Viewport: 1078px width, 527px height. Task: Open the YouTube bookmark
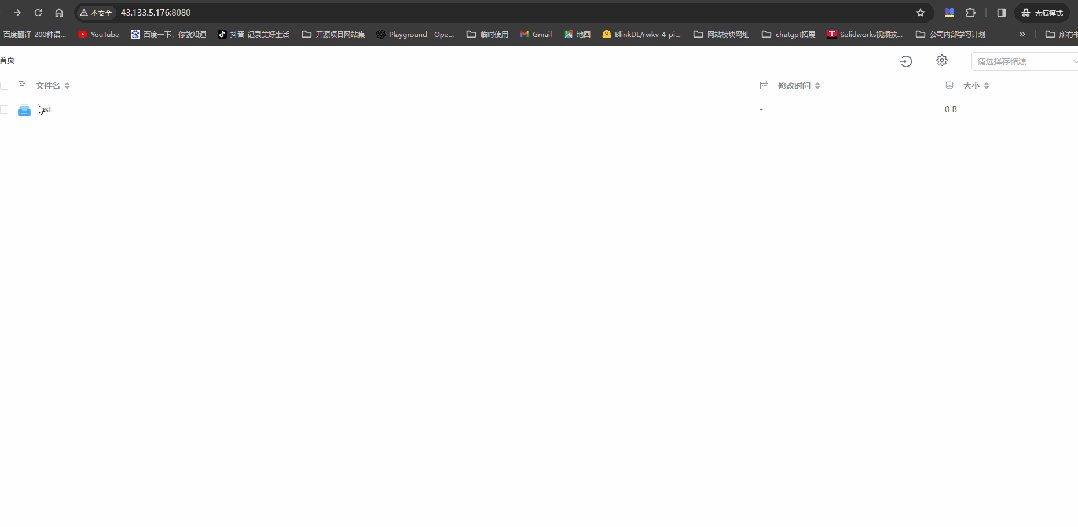[x=99, y=34]
